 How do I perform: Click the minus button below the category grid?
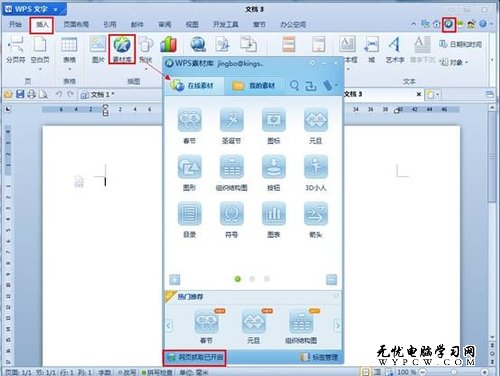pos(331,279)
